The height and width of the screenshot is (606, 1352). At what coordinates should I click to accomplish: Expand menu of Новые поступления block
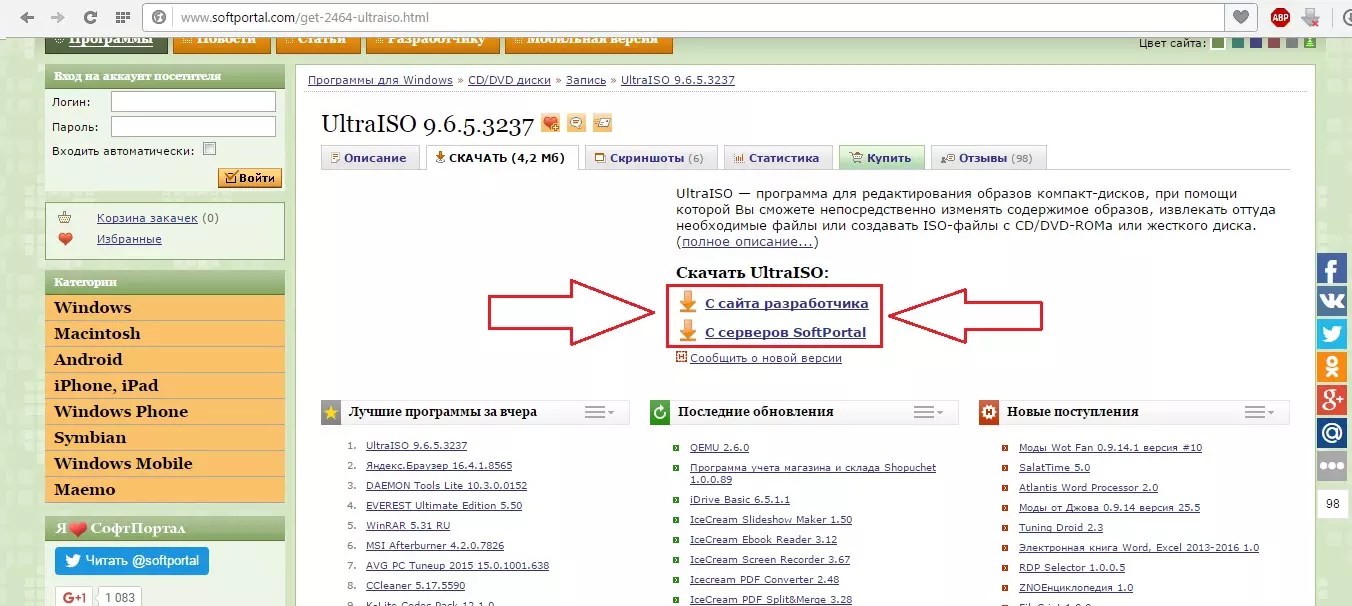(1260, 412)
